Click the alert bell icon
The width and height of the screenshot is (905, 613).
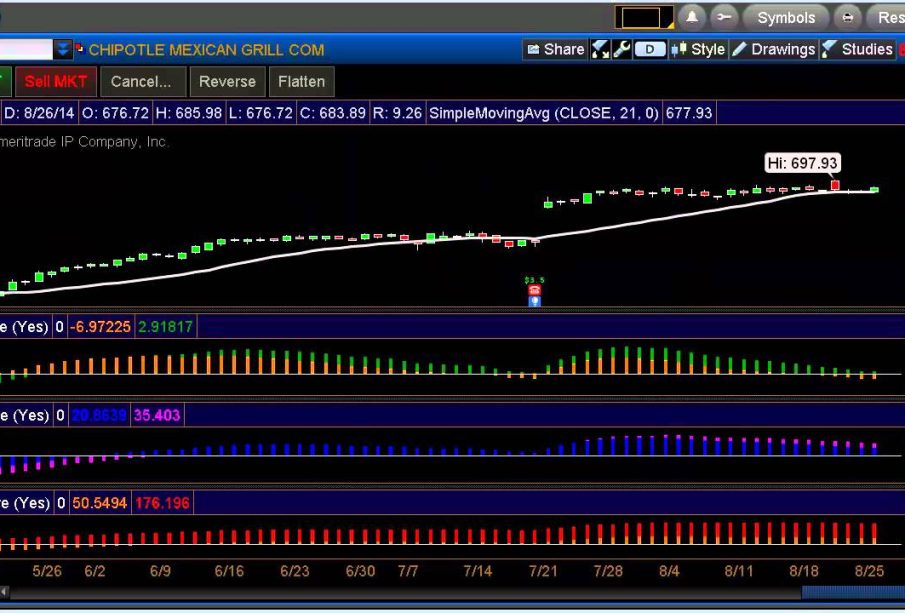(x=691, y=18)
